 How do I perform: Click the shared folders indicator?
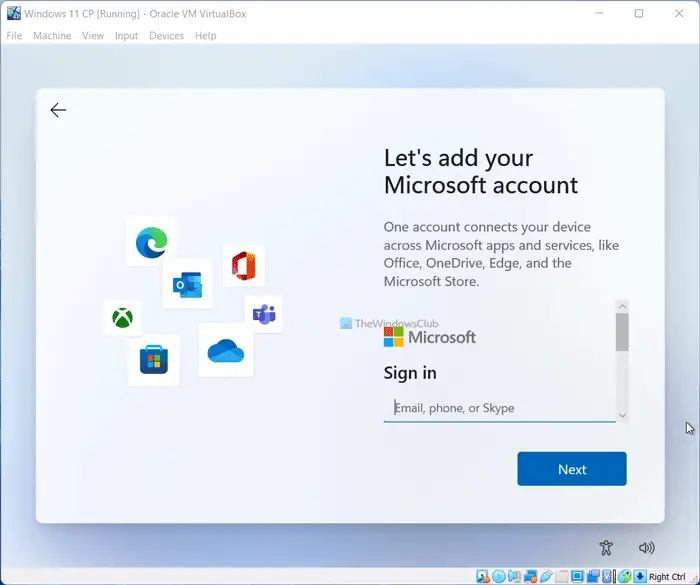(562, 577)
